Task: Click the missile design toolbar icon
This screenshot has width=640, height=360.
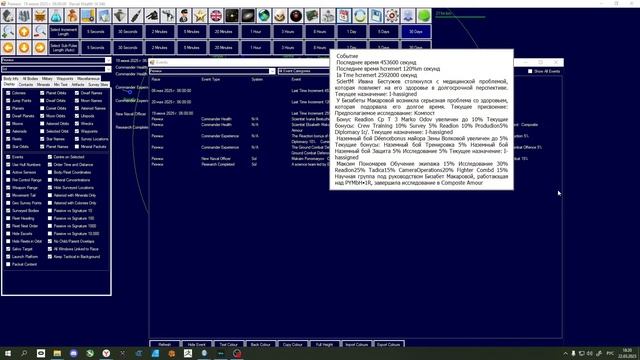Action: (136, 16)
